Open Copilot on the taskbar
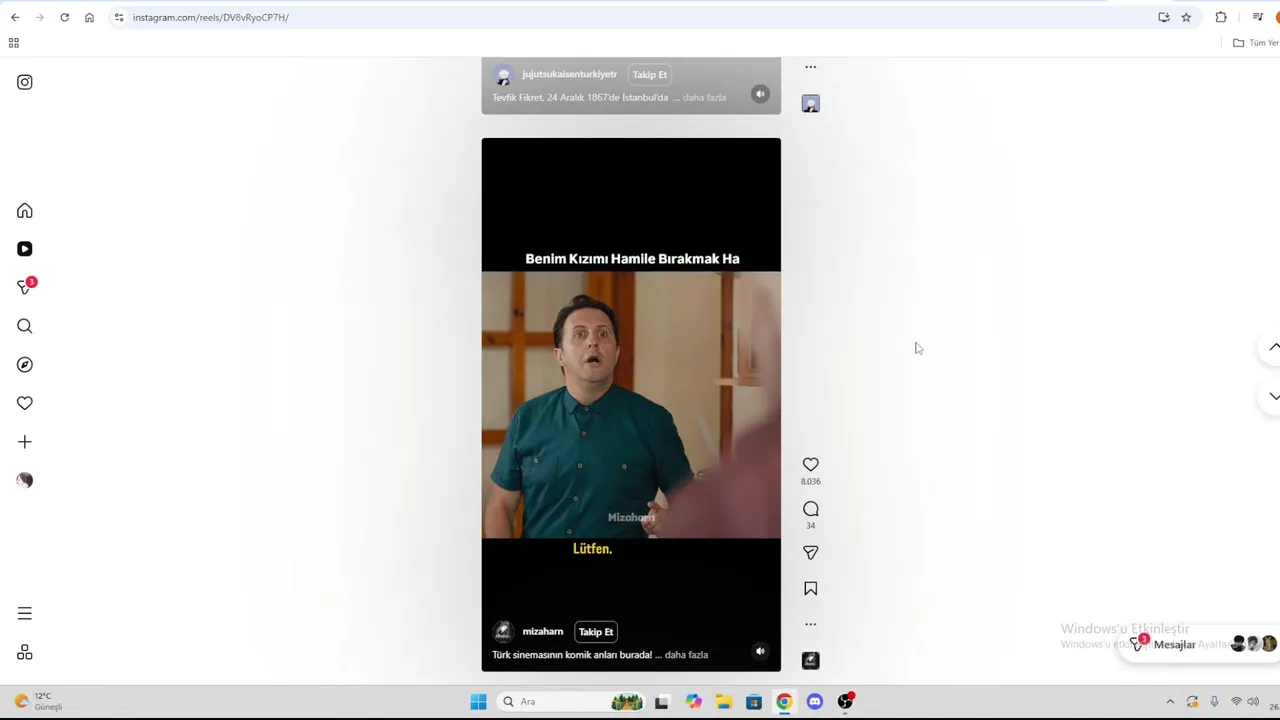This screenshot has height=720, width=1280. coord(693,702)
